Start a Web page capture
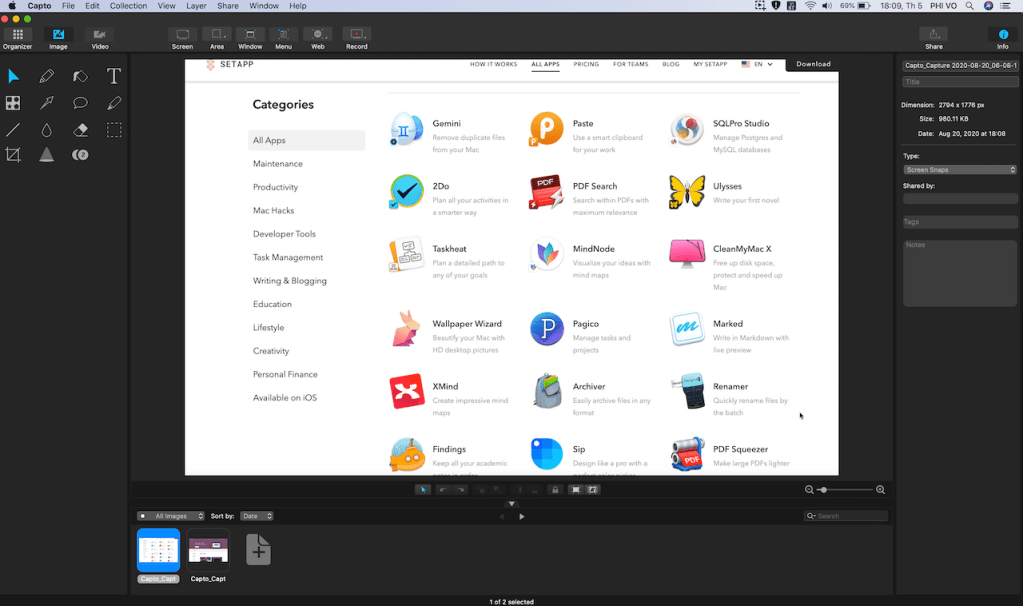Screen dimensions: 1023x606 point(317,39)
